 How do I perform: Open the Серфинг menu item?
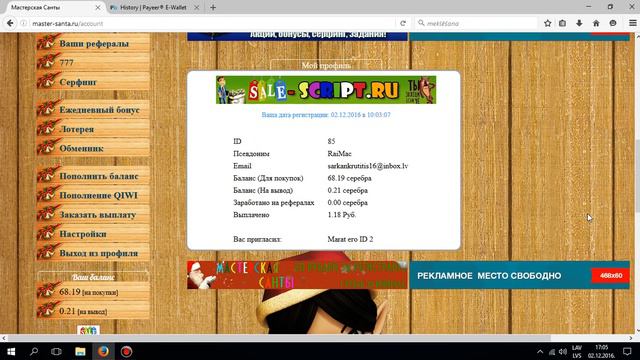tap(93, 82)
